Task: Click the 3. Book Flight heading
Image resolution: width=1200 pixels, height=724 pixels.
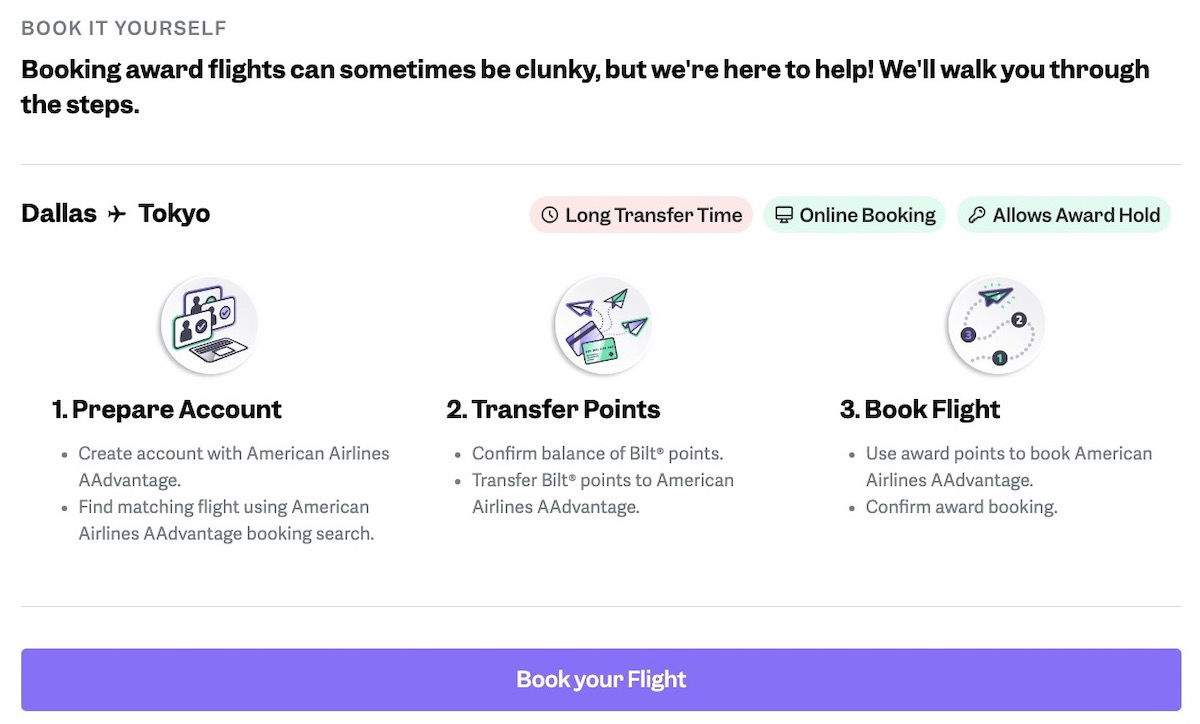Action: point(920,409)
